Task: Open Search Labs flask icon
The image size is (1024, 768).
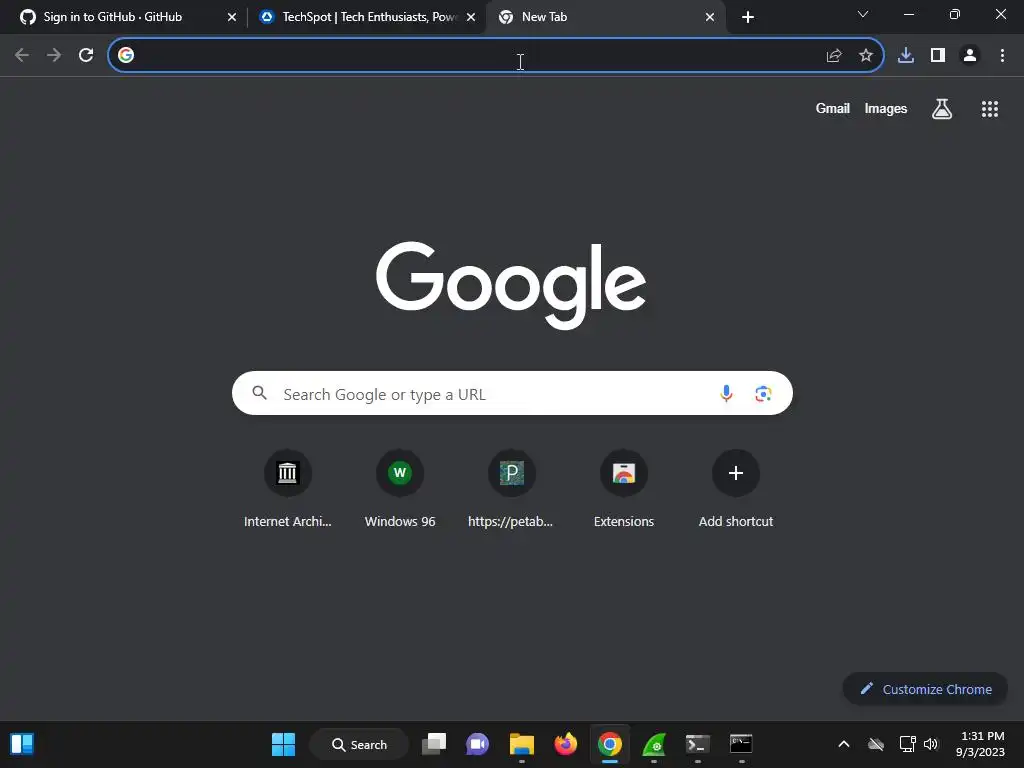Action: [942, 108]
